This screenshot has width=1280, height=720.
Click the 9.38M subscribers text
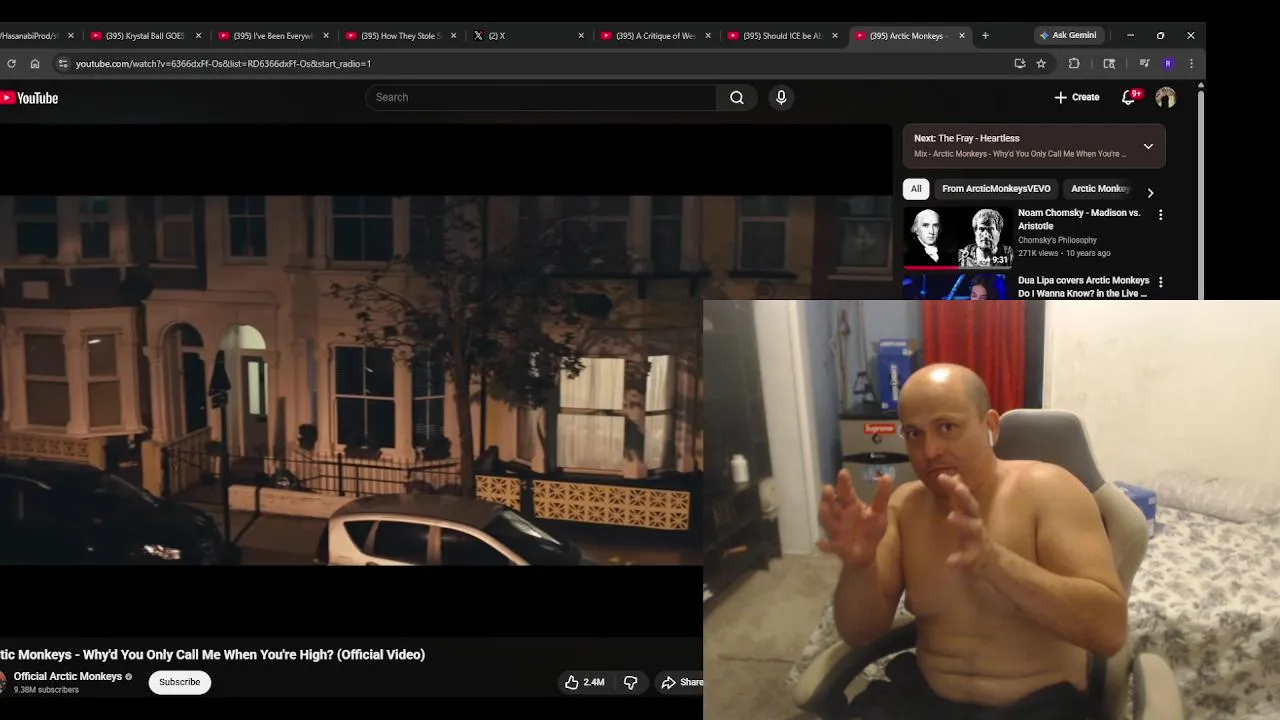click(x=46, y=690)
